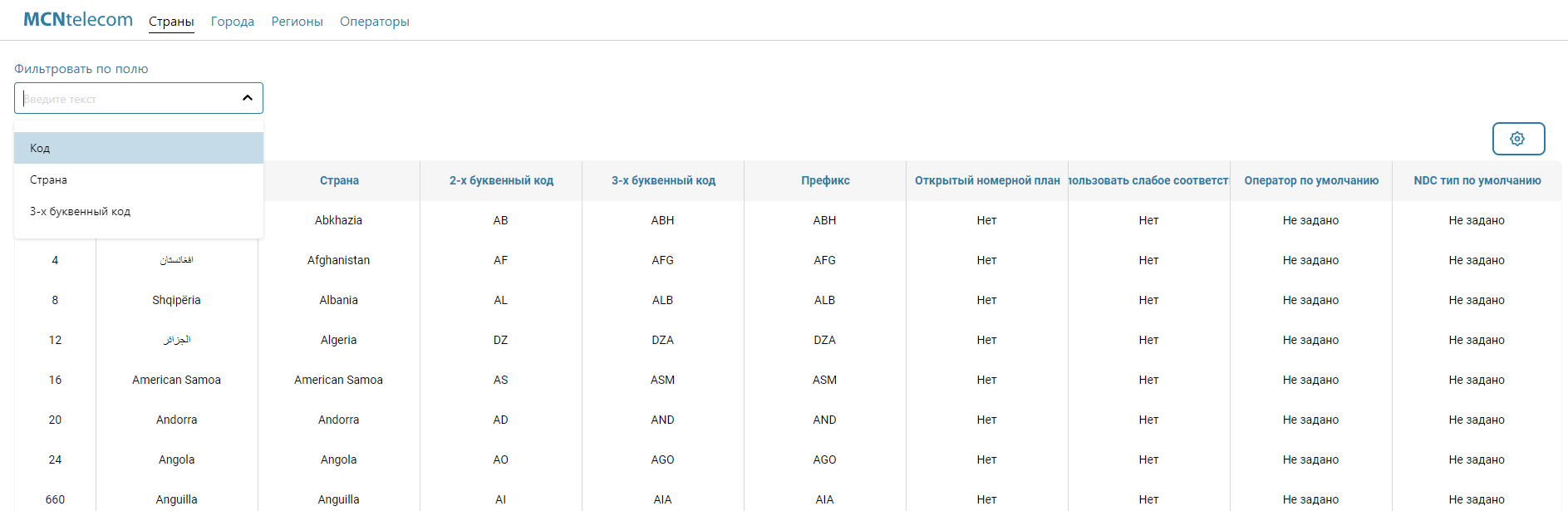Click the Префикс column header
This screenshot has width=1568, height=511.
click(x=825, y=180)
